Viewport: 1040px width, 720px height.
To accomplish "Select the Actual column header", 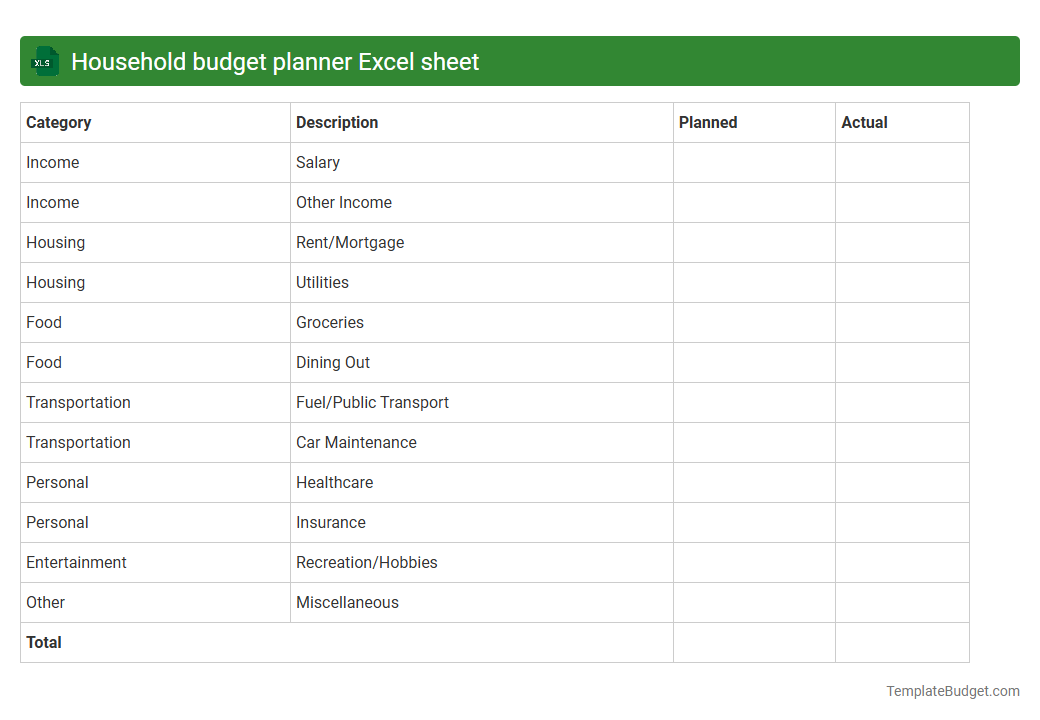I will pyautogui.click(x=864, y=122).
